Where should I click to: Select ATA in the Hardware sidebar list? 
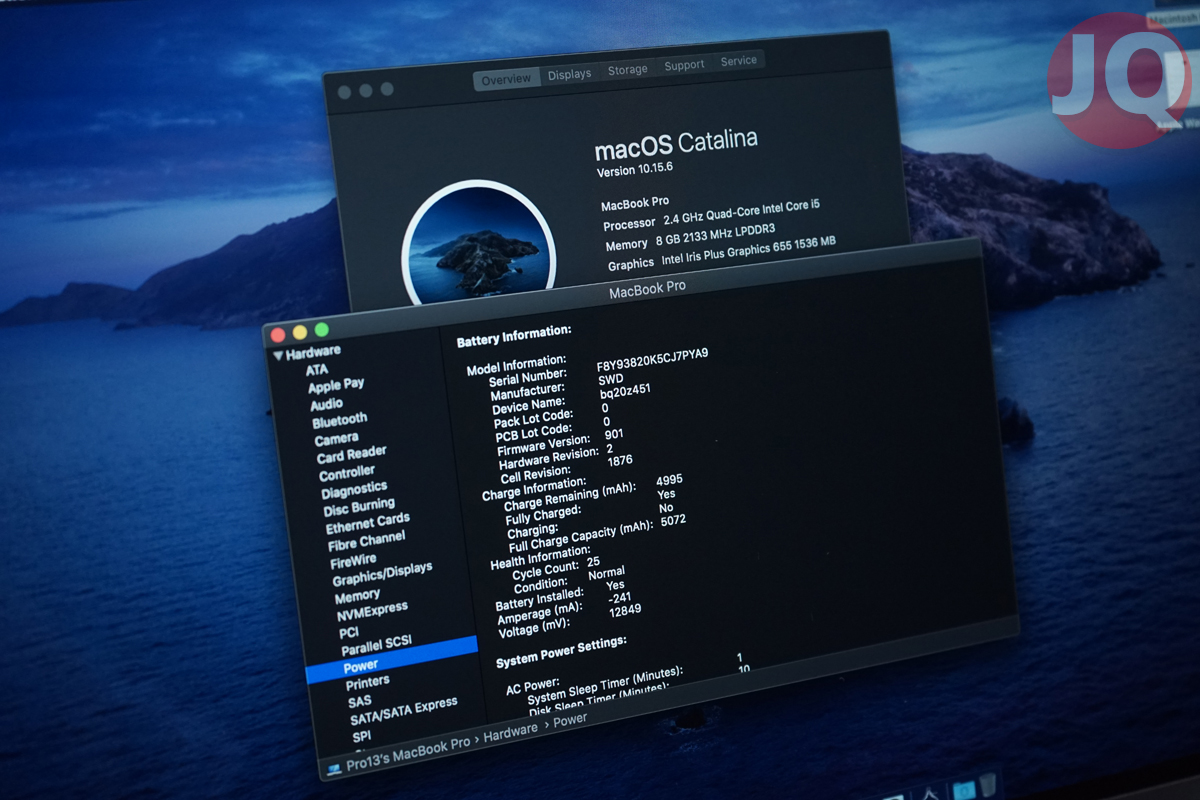click(x=317, y=369)
